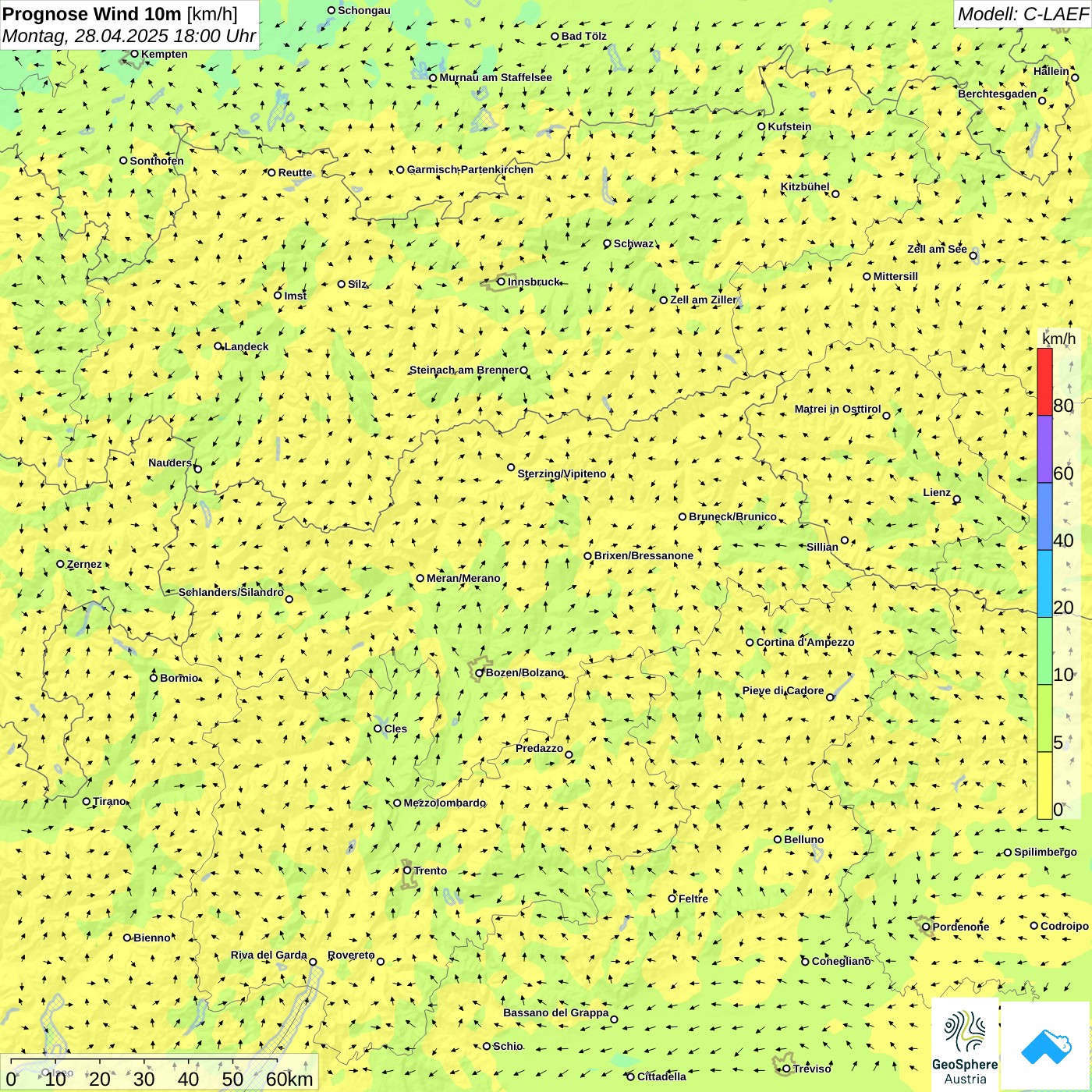1092x1092 pixels.
Task: Click the Tirano city label
Action: [109, 801]
